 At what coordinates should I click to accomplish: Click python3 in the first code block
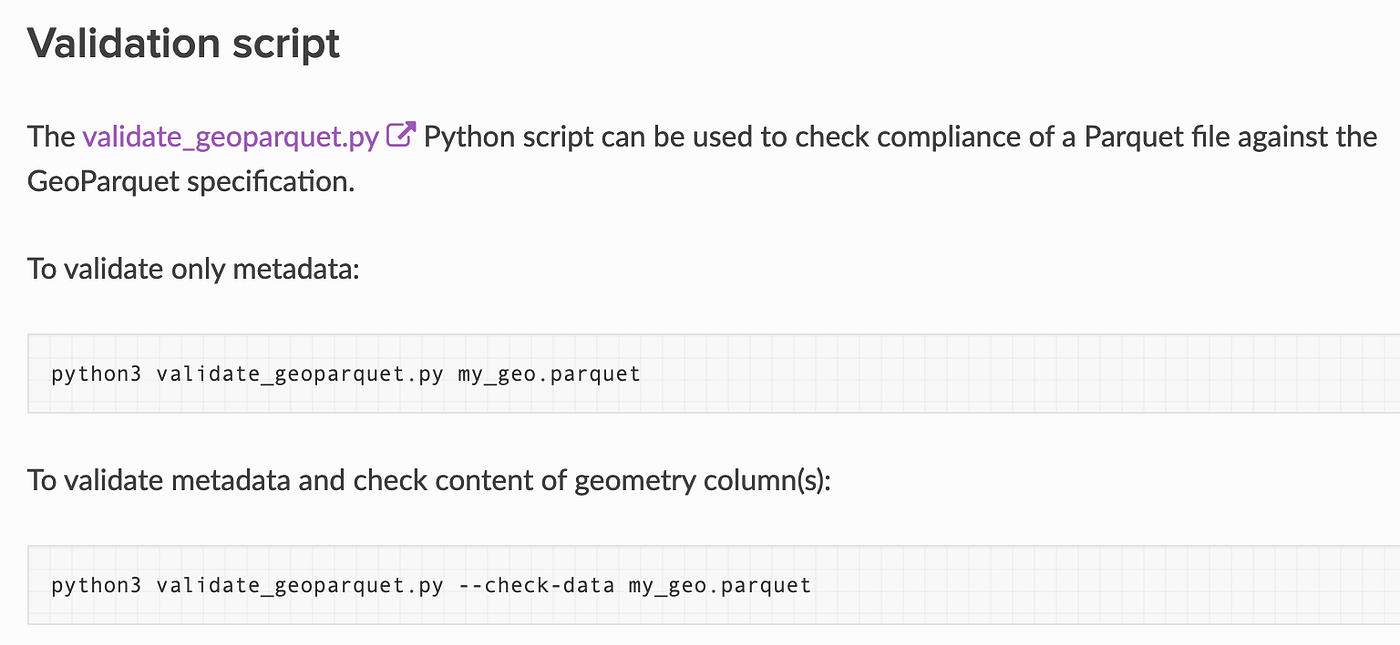[96, 375]
